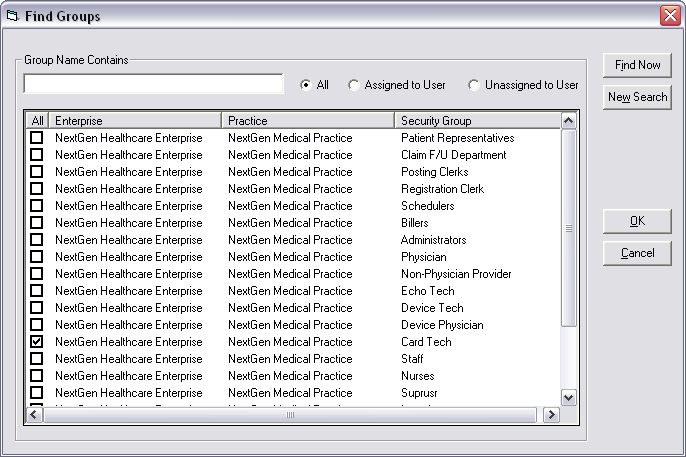Select the Echo Tech group name
The height and width of the screenshot is (457, 686).
click(x=427, y=291)
